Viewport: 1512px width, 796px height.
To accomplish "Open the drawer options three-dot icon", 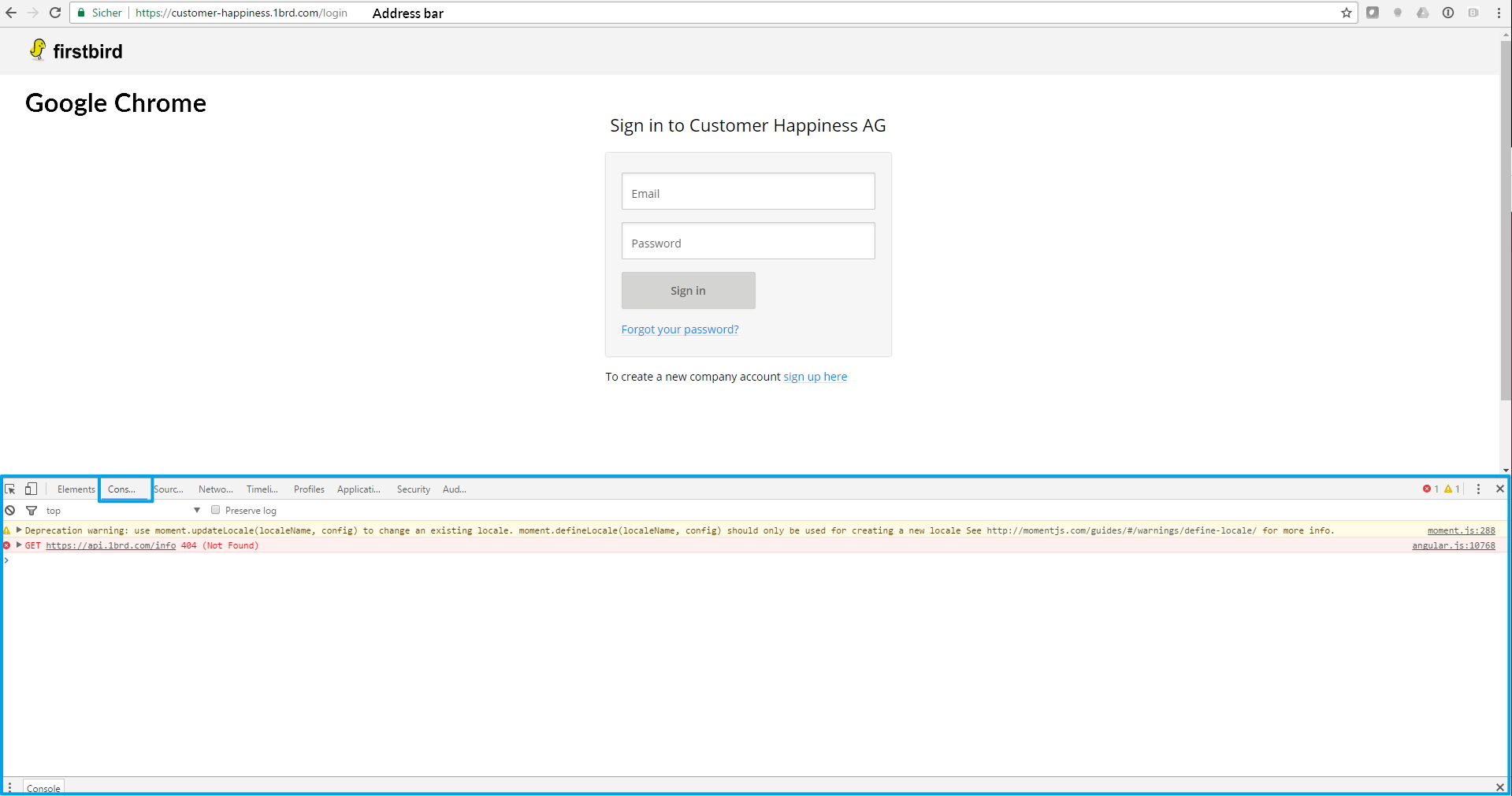I will click(x=9, y=787).
